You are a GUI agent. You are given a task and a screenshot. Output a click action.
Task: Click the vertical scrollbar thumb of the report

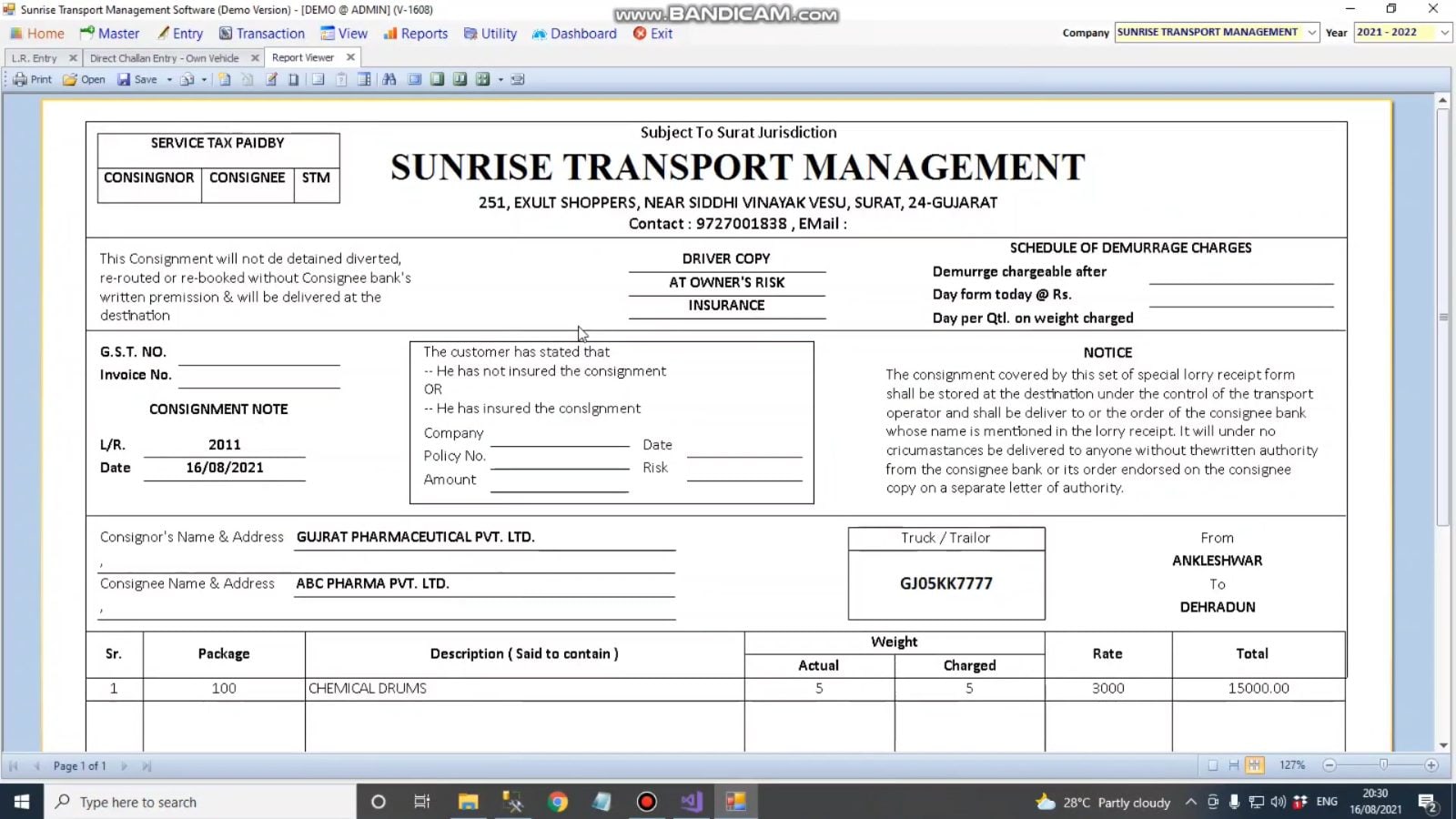[1443, 317]
